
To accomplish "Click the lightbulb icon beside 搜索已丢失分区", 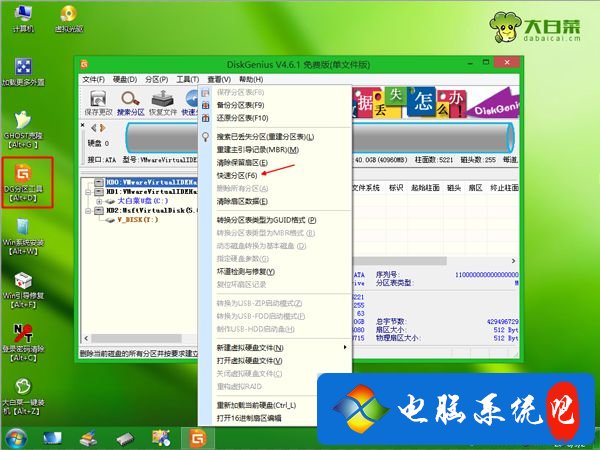I will tap(205, 137).
